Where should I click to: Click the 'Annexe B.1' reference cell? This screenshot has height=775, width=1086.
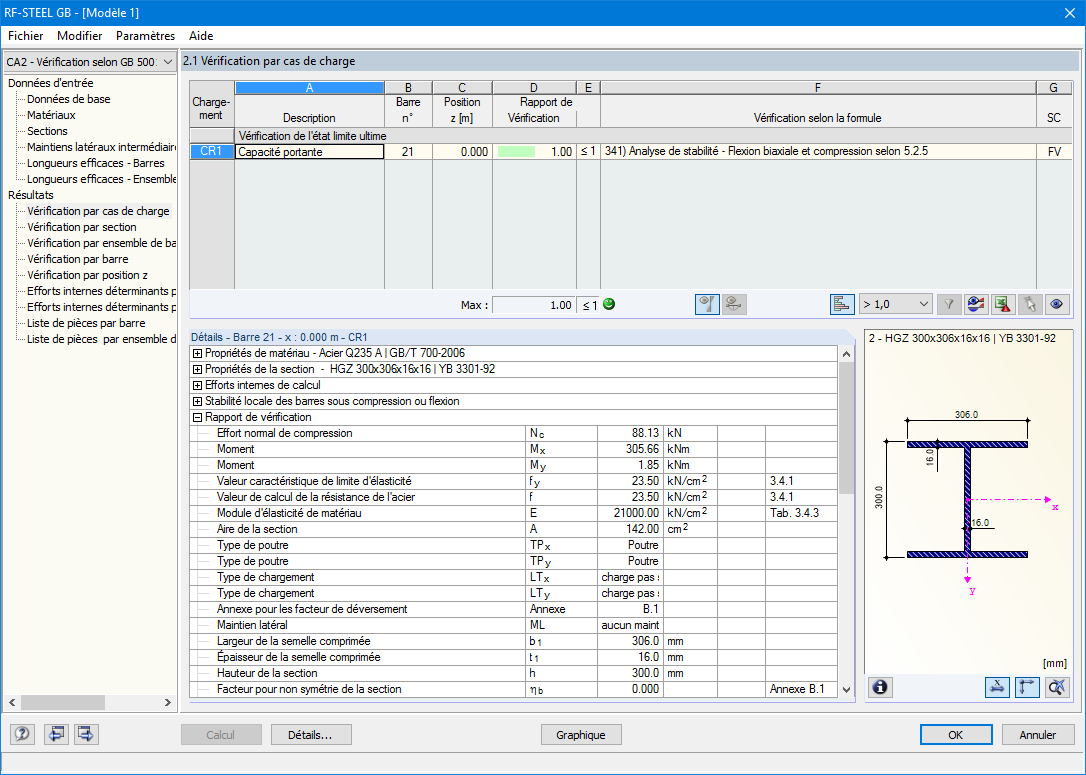click(801, 689)
